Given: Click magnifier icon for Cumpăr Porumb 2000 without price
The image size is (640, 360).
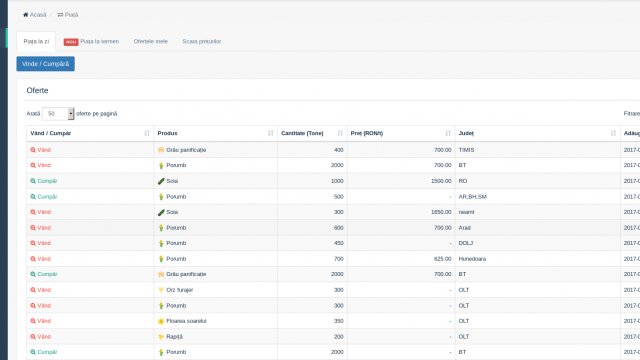Looking at the screenshot, I should [x=33, y=352].
